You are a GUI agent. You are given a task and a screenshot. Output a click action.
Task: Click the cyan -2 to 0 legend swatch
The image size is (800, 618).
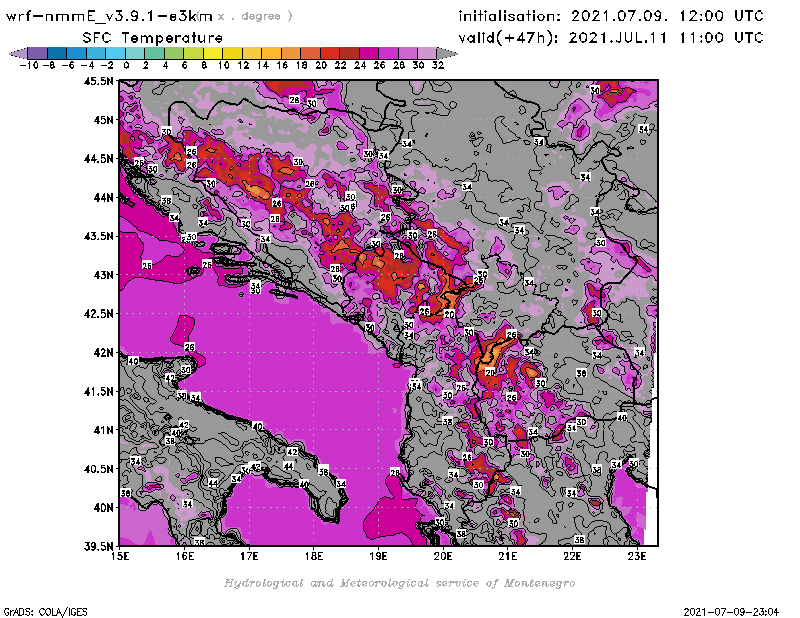[115, 53]
